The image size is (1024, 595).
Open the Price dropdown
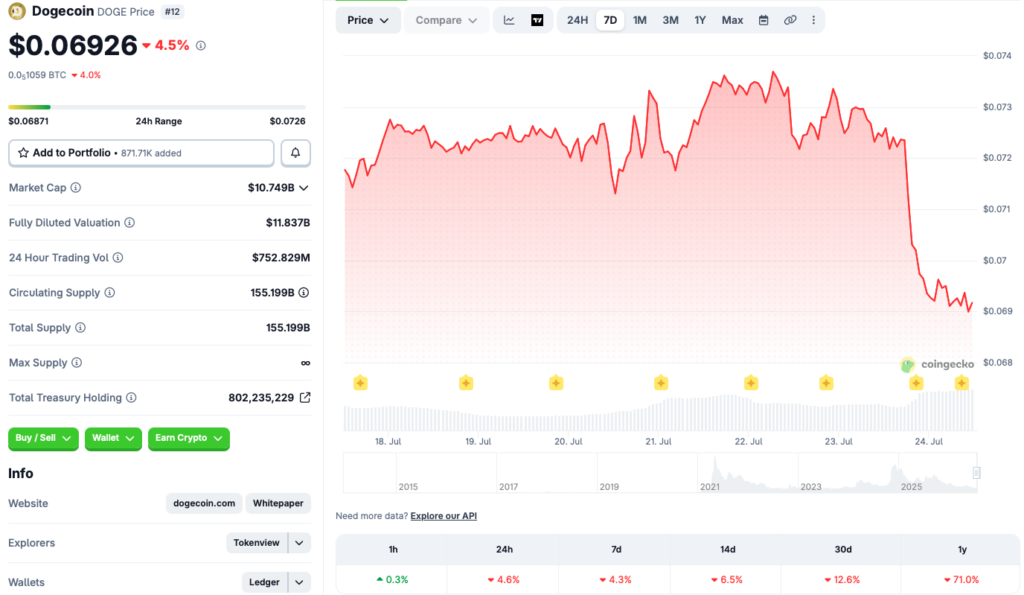pos(368,20)
